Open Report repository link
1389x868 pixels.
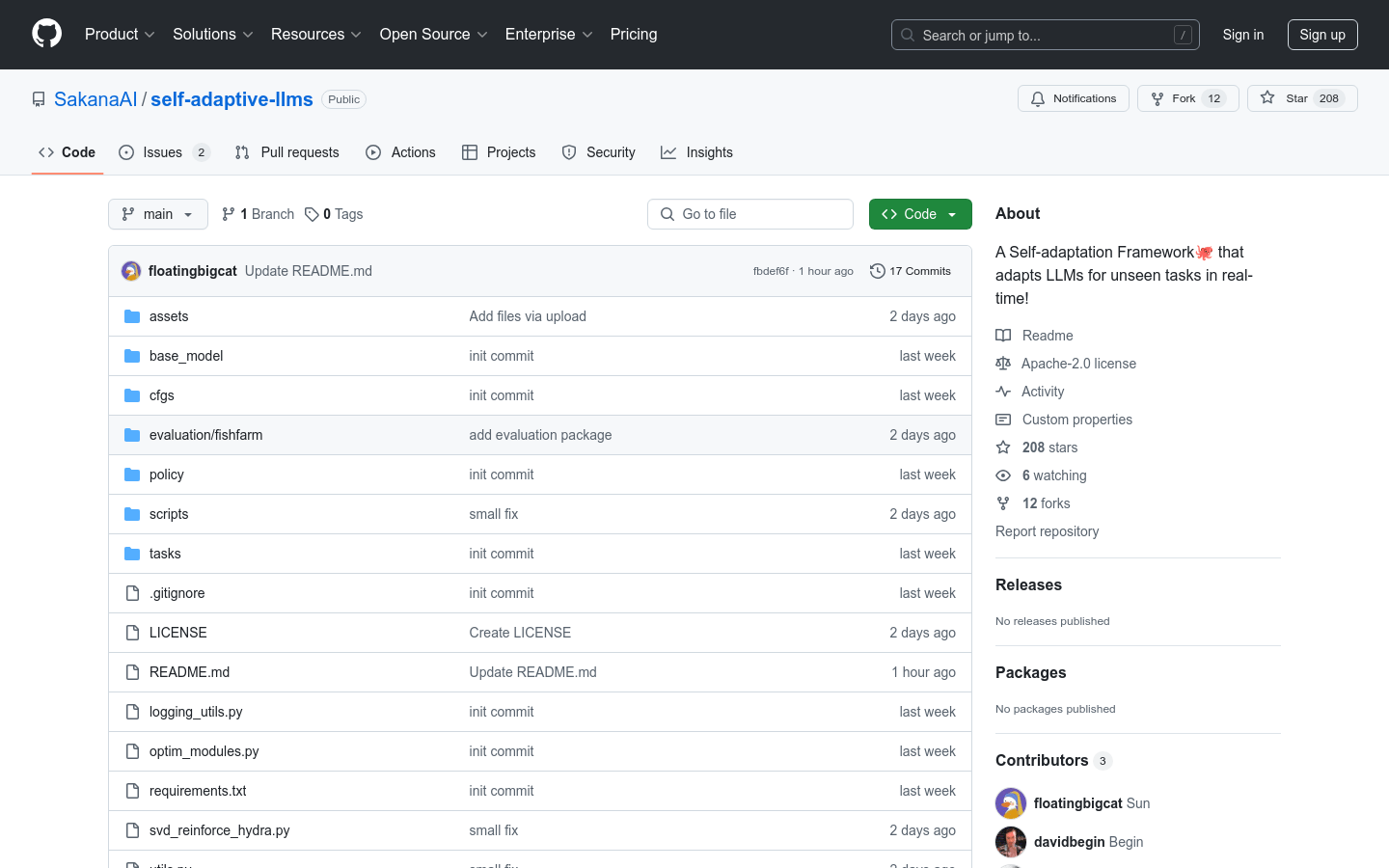click(1047, 531)
